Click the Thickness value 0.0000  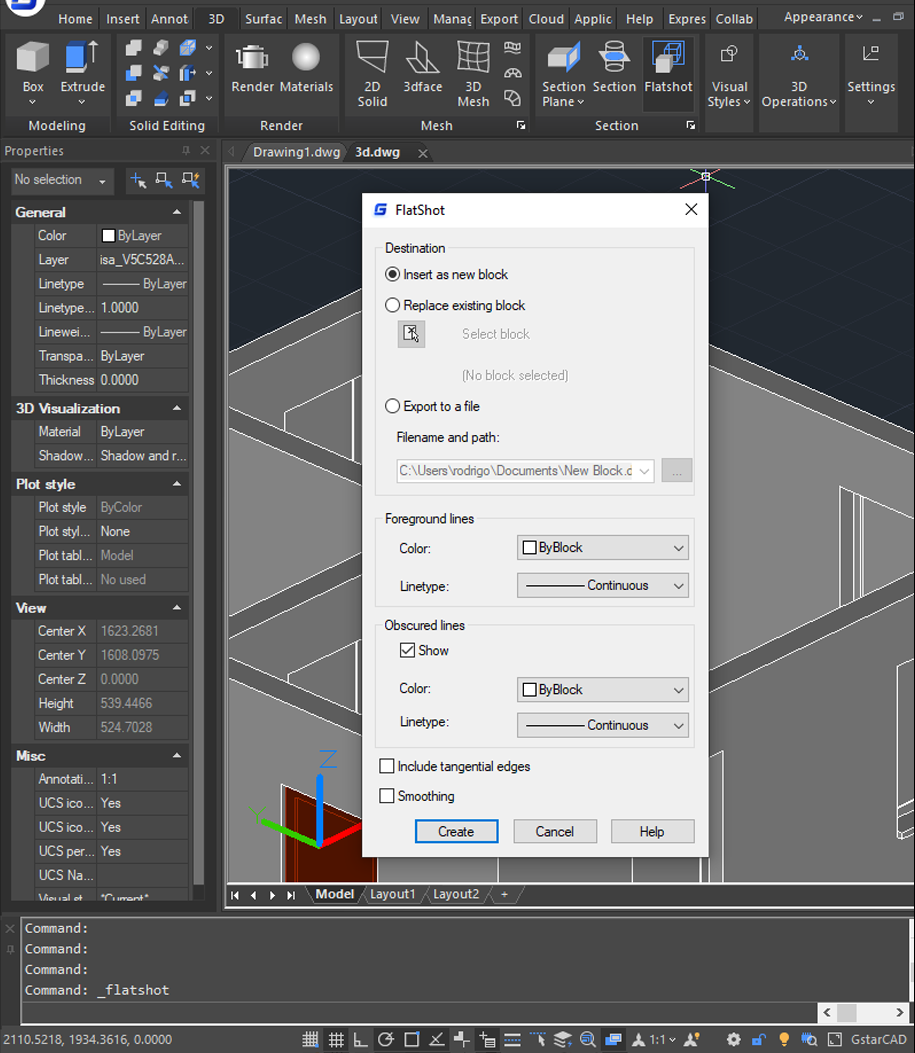[x=142, y=380]
